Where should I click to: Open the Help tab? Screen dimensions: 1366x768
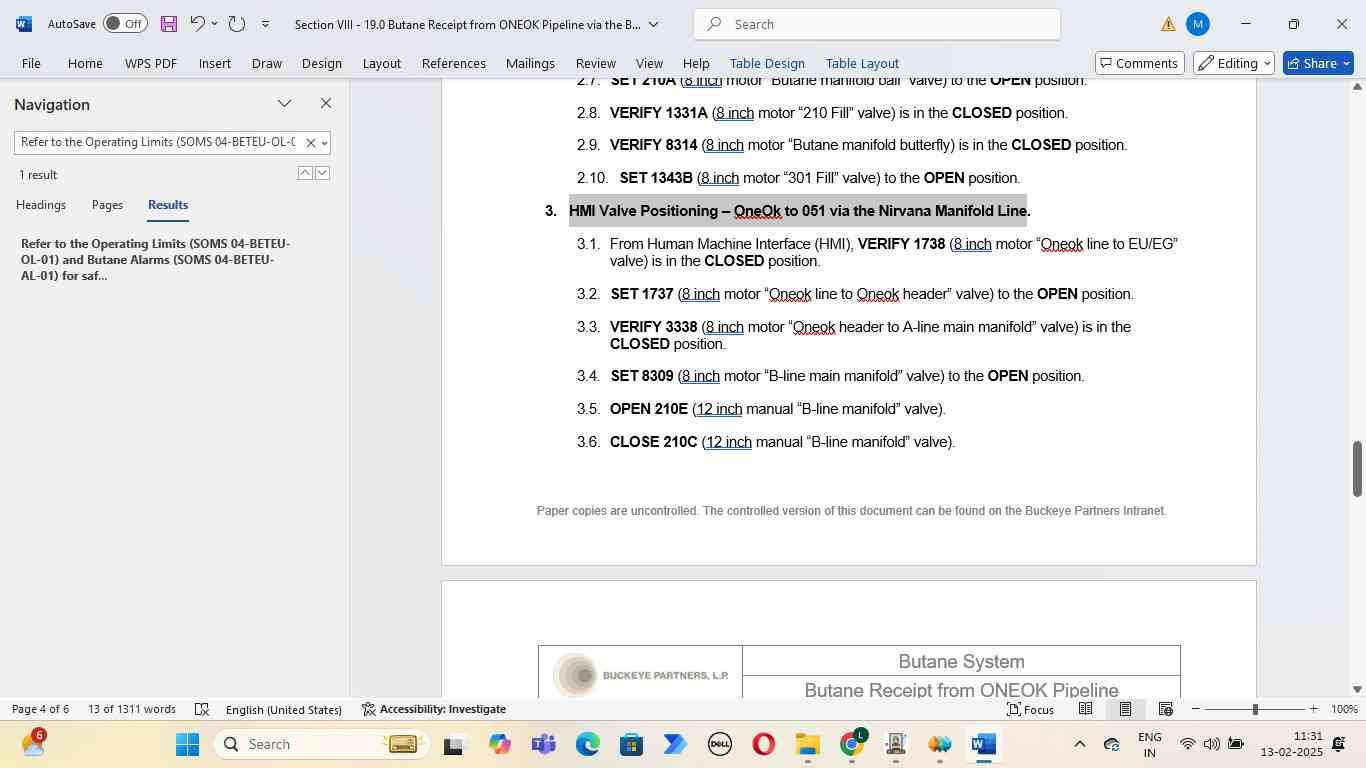[696, 63]
